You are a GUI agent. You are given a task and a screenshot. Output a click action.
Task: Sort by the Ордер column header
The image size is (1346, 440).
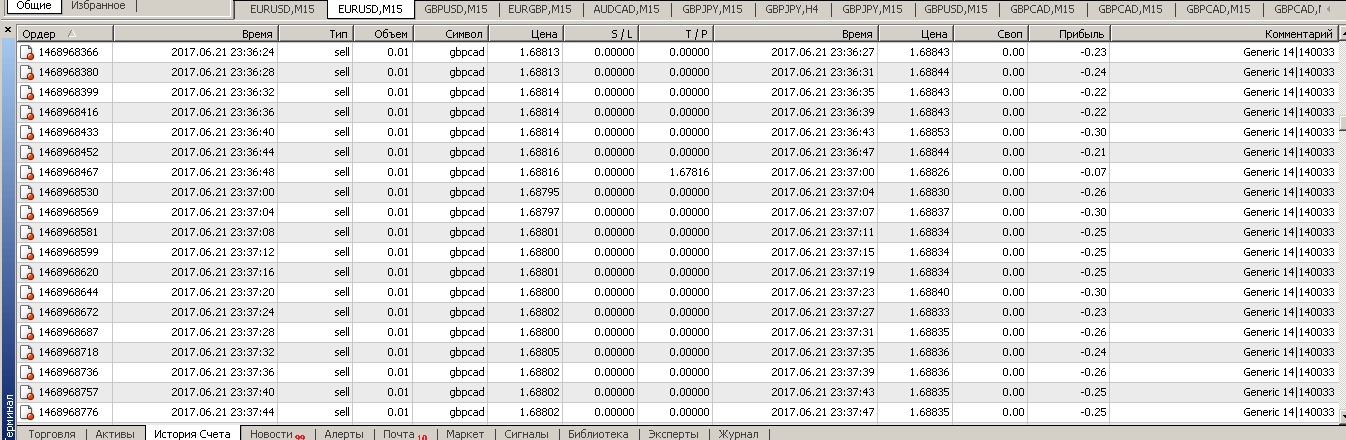(x=65, y=33)
